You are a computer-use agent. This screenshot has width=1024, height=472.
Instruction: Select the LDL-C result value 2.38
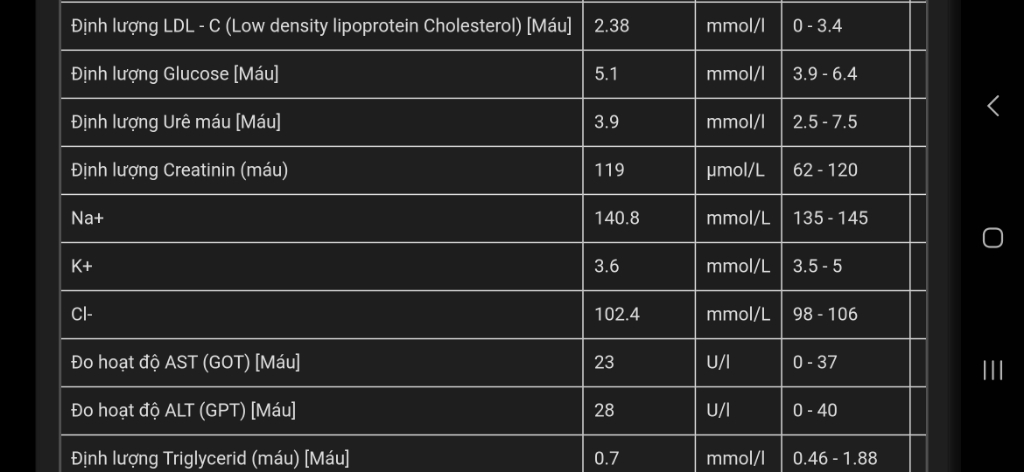[x=612, y=26]
